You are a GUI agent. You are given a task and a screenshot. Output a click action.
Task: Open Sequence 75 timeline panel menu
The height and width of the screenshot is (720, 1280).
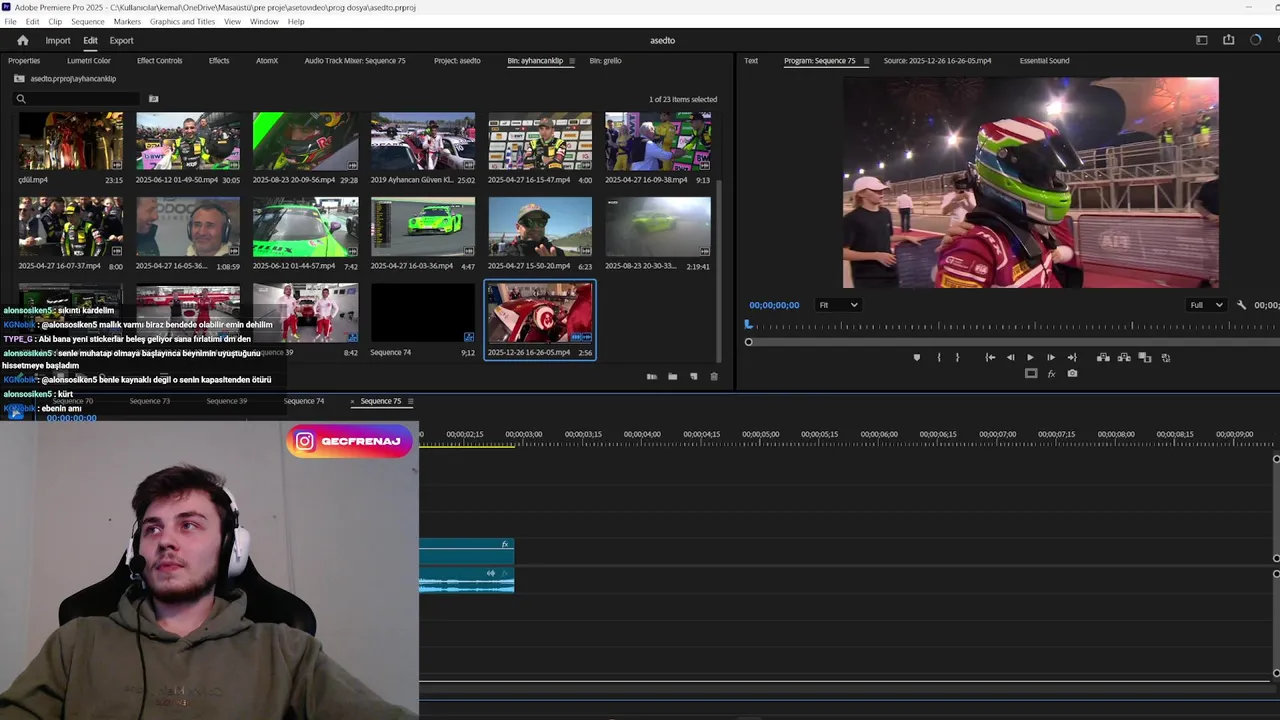pyautogui.click(x=410, y=401)
